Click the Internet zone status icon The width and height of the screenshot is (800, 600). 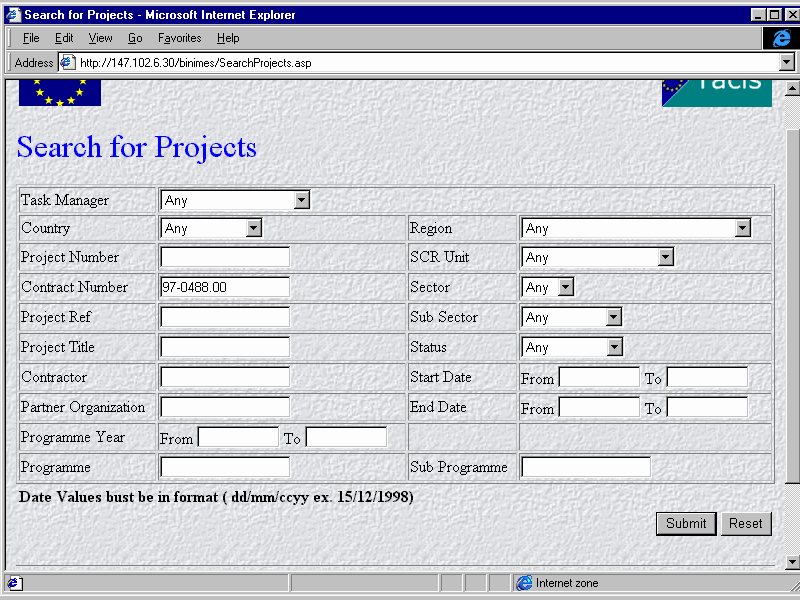point(524,583)
